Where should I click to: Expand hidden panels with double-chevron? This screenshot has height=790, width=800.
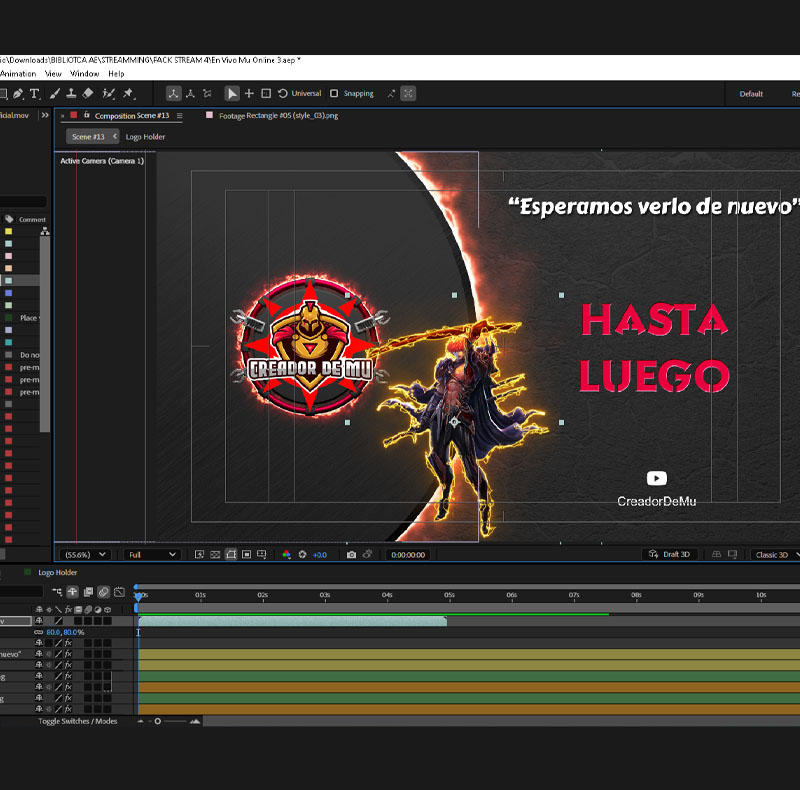45,115
